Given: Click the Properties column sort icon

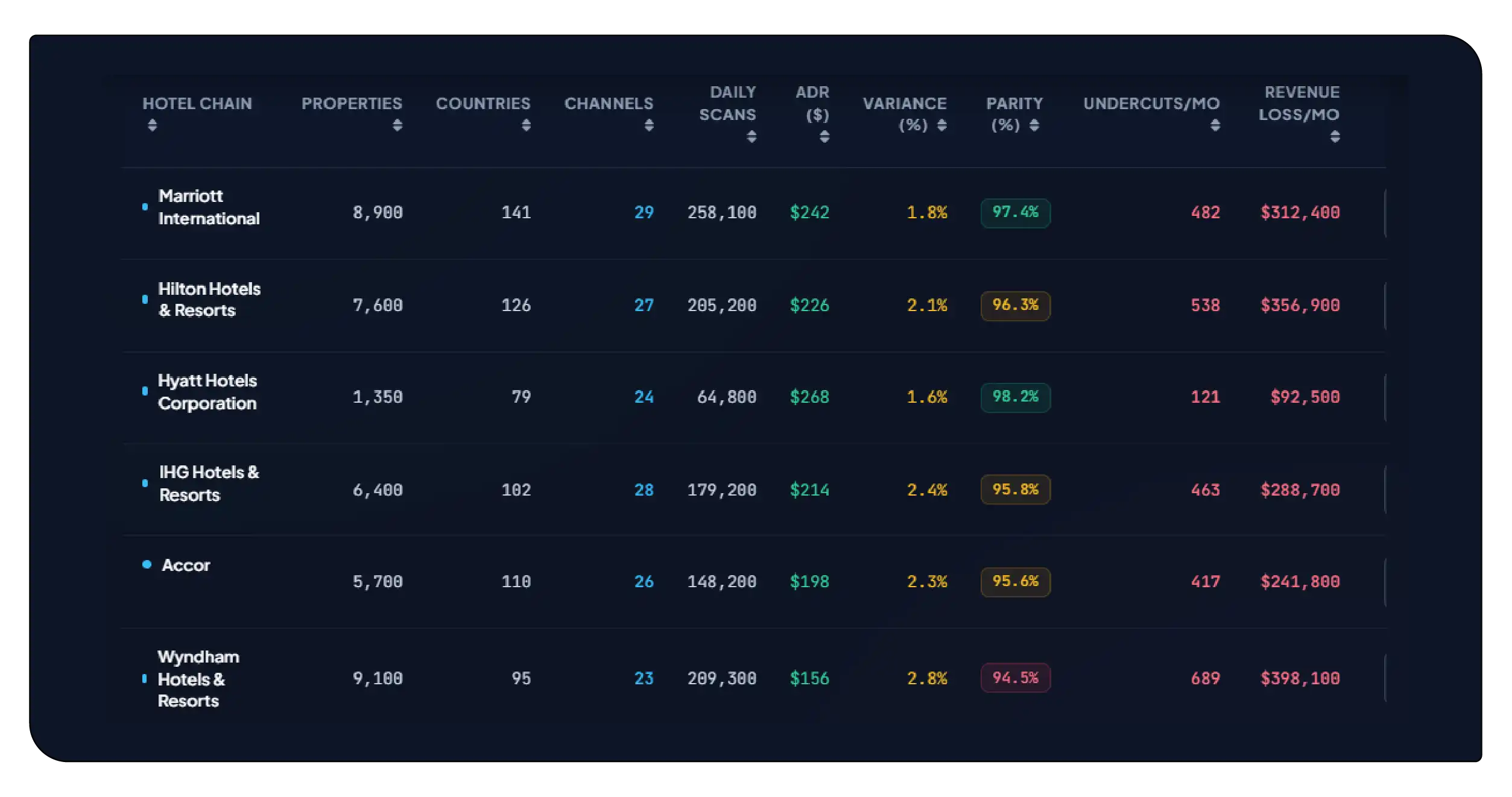Looking at the screenshot, I should pyautogui.click(x=397, y=125).
